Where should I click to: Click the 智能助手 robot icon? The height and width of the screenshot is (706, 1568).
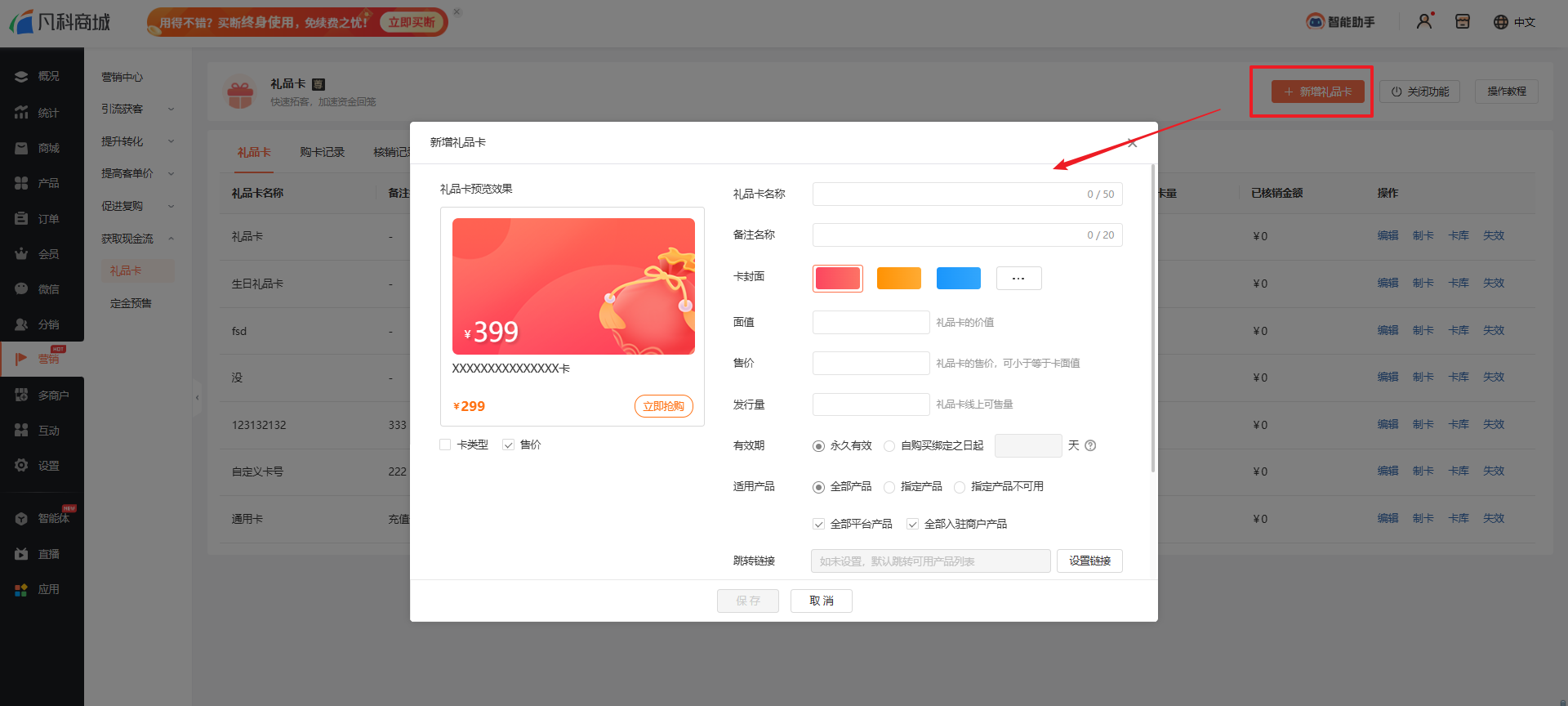(1315, 22)
